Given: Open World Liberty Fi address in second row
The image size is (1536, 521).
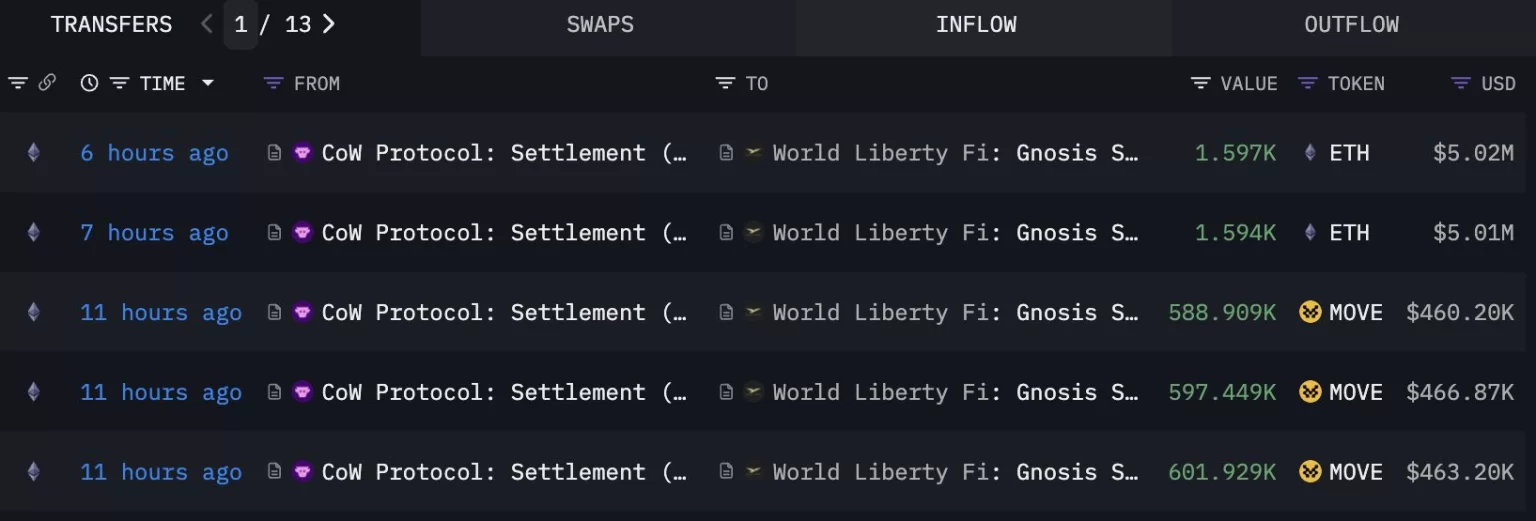Looking at the screenshot, I should point(955,232).
